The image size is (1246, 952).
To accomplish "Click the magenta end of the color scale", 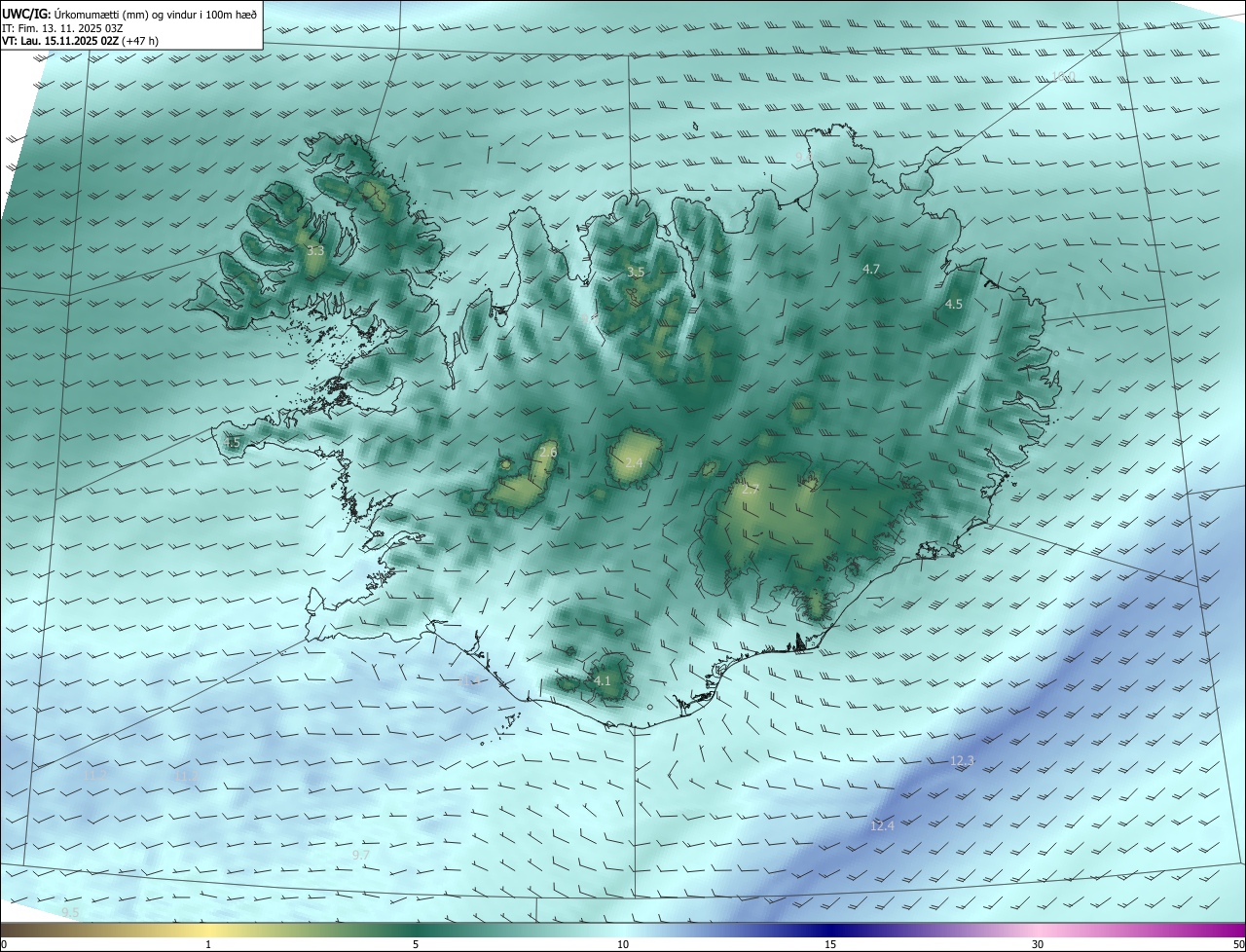I will click(1227, 931).
